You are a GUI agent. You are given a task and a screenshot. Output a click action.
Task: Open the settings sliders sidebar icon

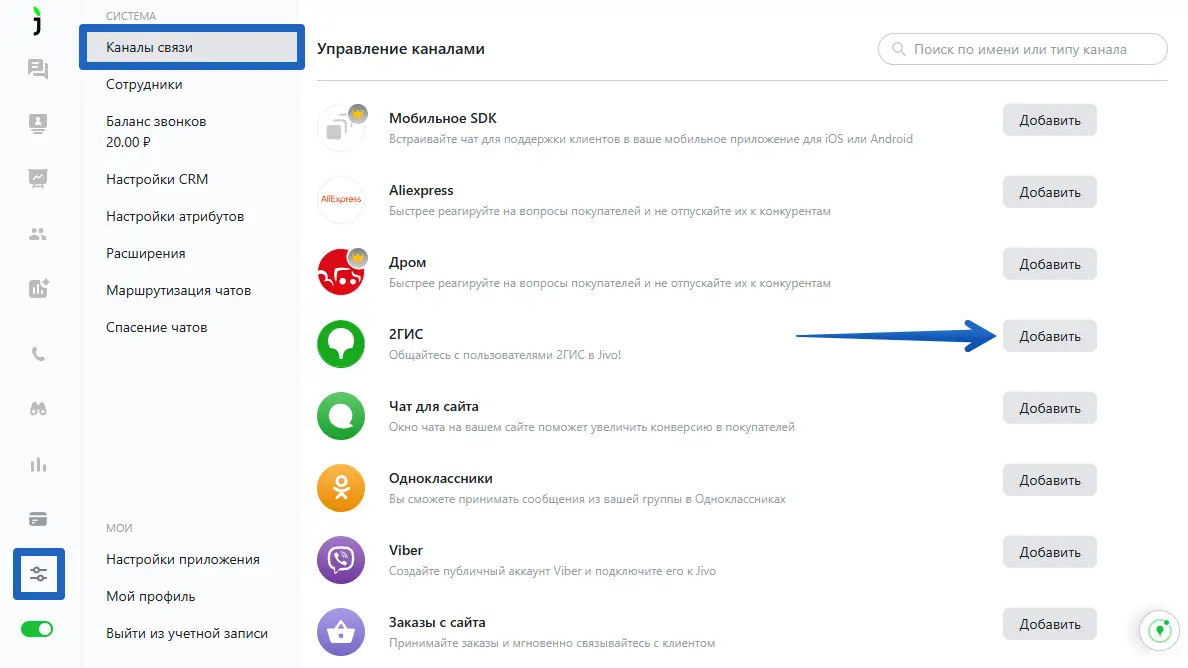click(x=39, y=574)
